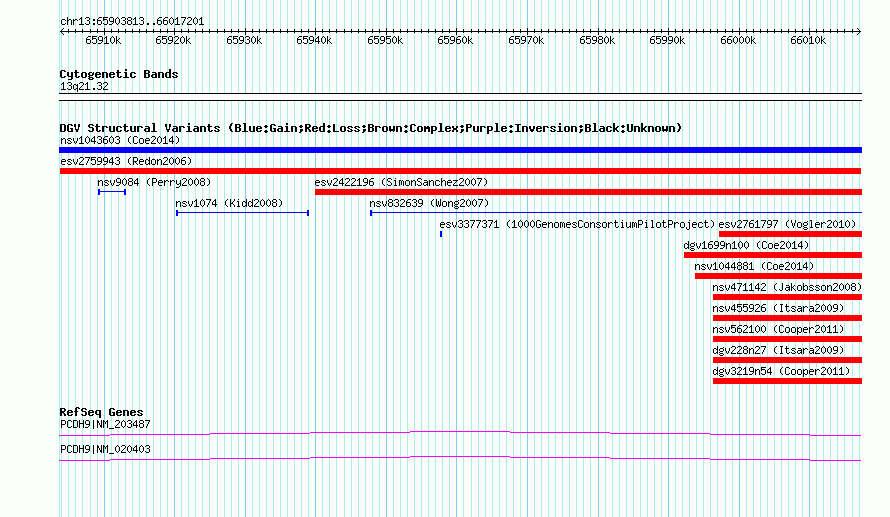Select the red nsv562100 loss bar

(787, 339)
